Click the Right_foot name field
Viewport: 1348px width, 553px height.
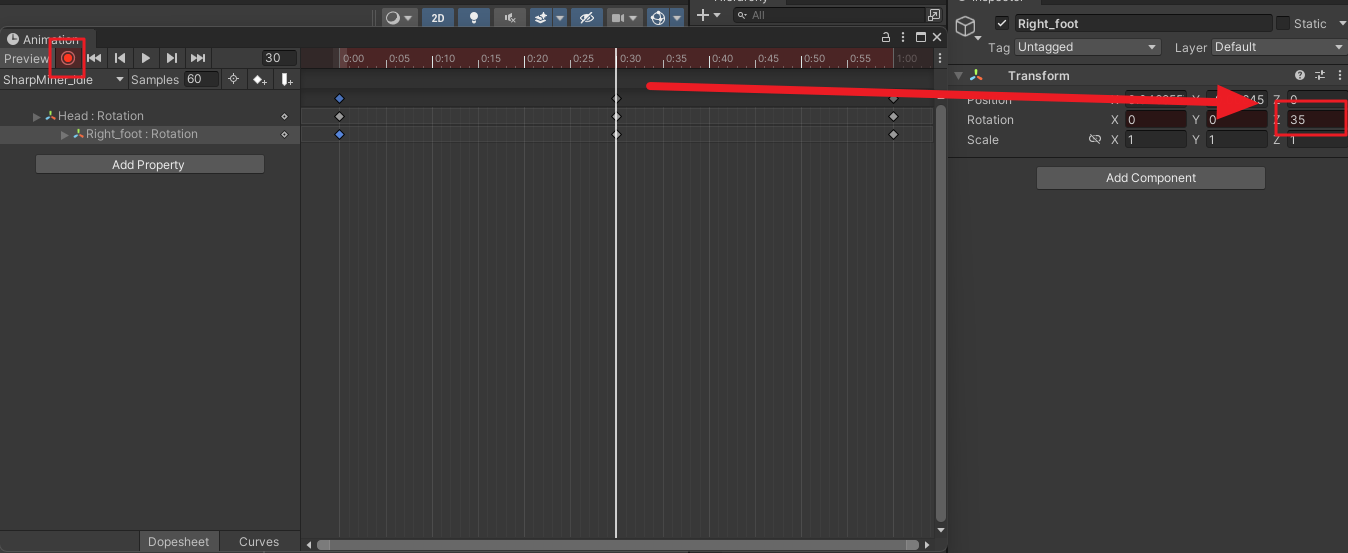[x=1142, y=23]
